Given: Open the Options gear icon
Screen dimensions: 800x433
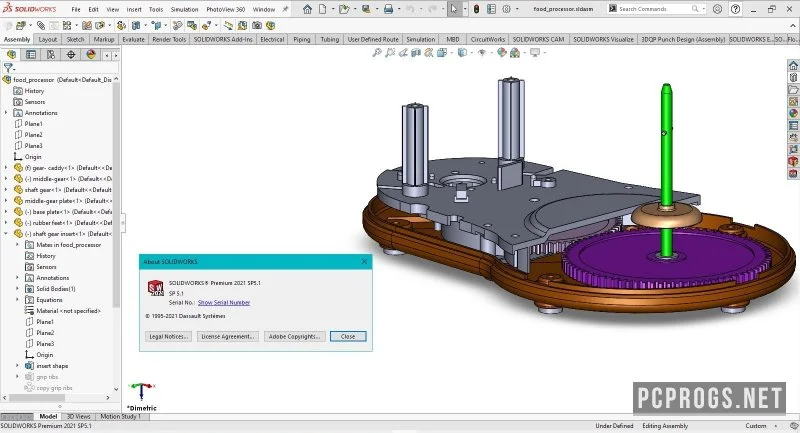Looking at the screenshot, I should pyautogui.click(x=506, y=9).
